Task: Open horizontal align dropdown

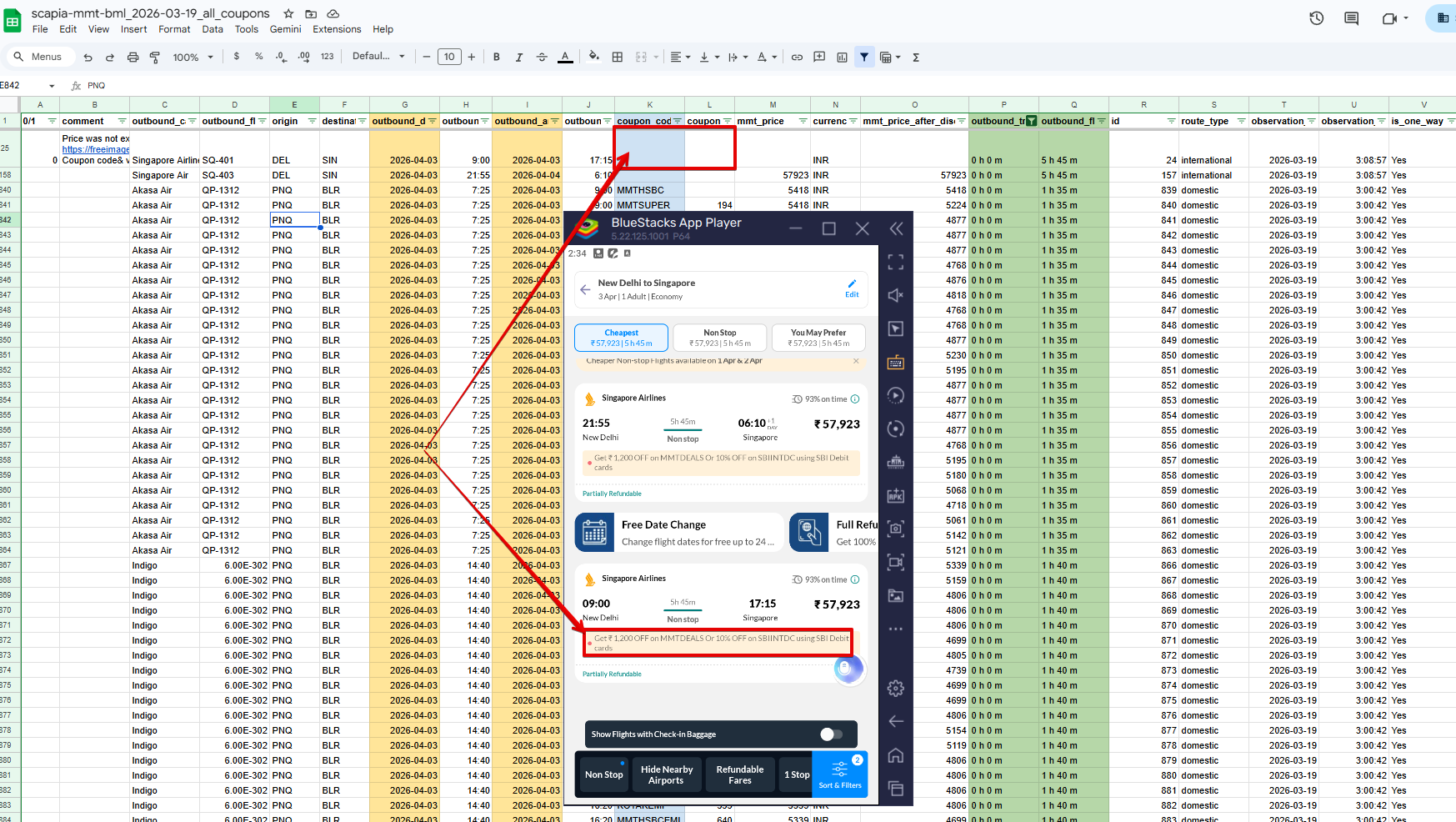Action: point(681,58)
